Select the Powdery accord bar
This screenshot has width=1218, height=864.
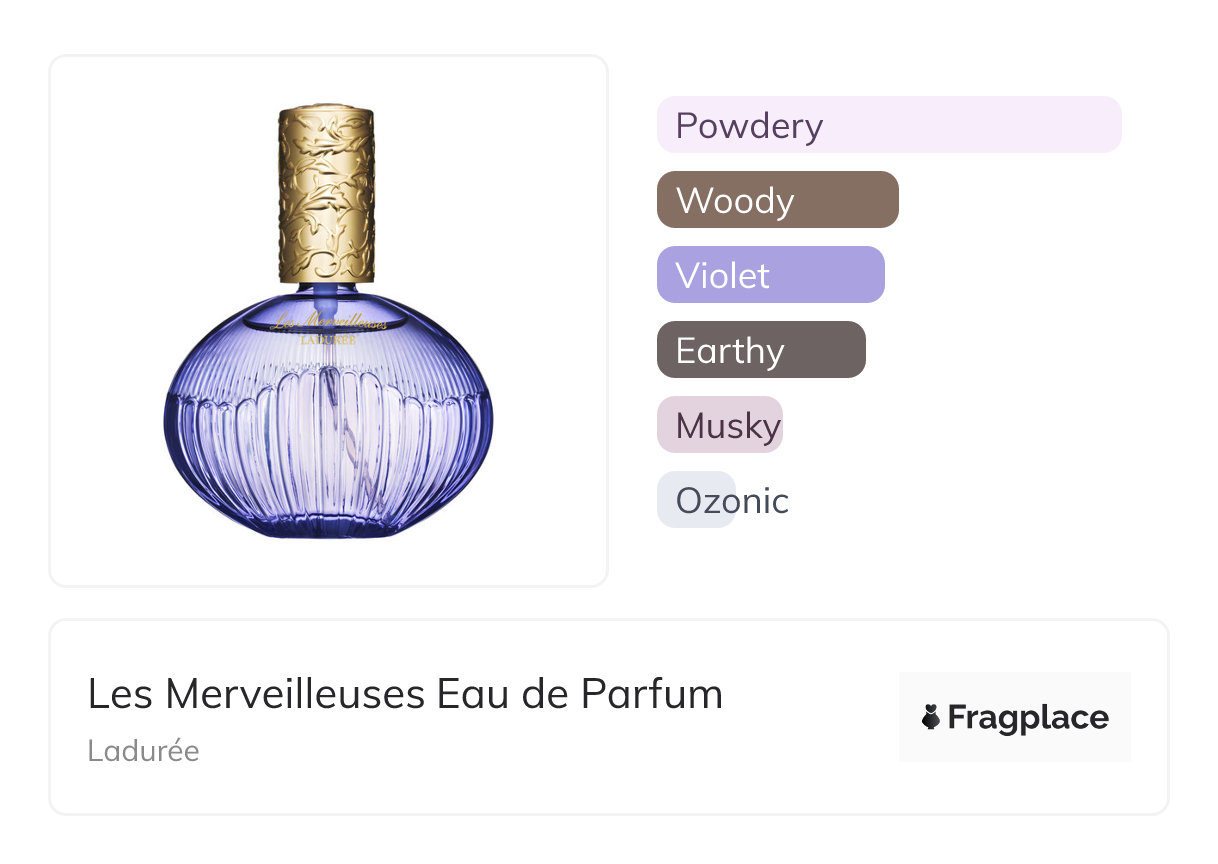(x=888, y=125)
